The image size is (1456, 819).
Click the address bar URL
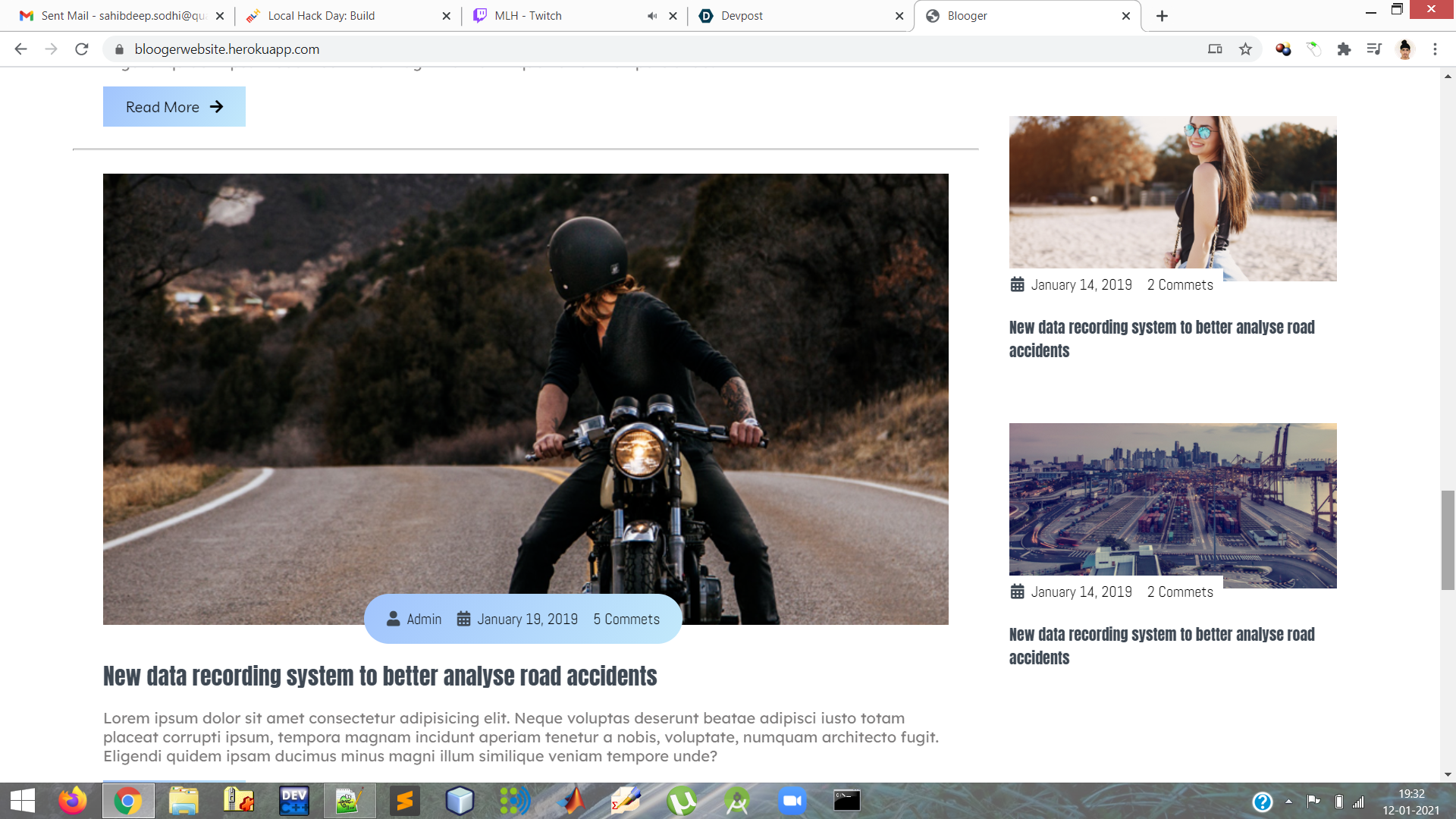point(227,49)
